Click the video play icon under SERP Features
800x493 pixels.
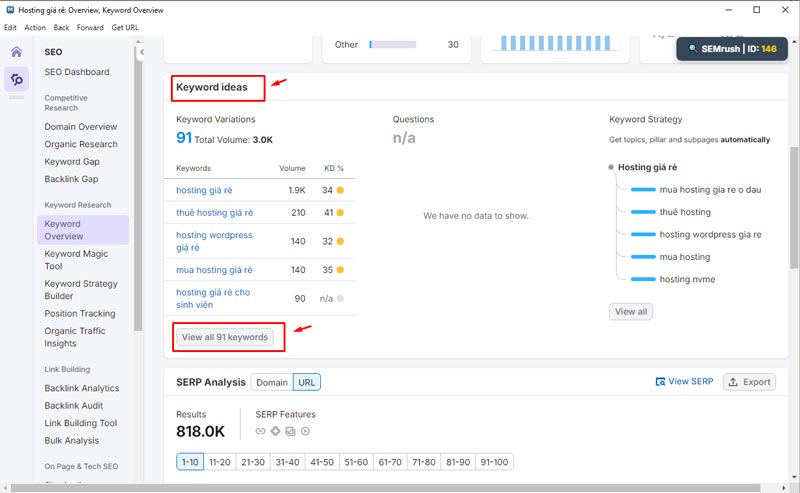(305, 431)
